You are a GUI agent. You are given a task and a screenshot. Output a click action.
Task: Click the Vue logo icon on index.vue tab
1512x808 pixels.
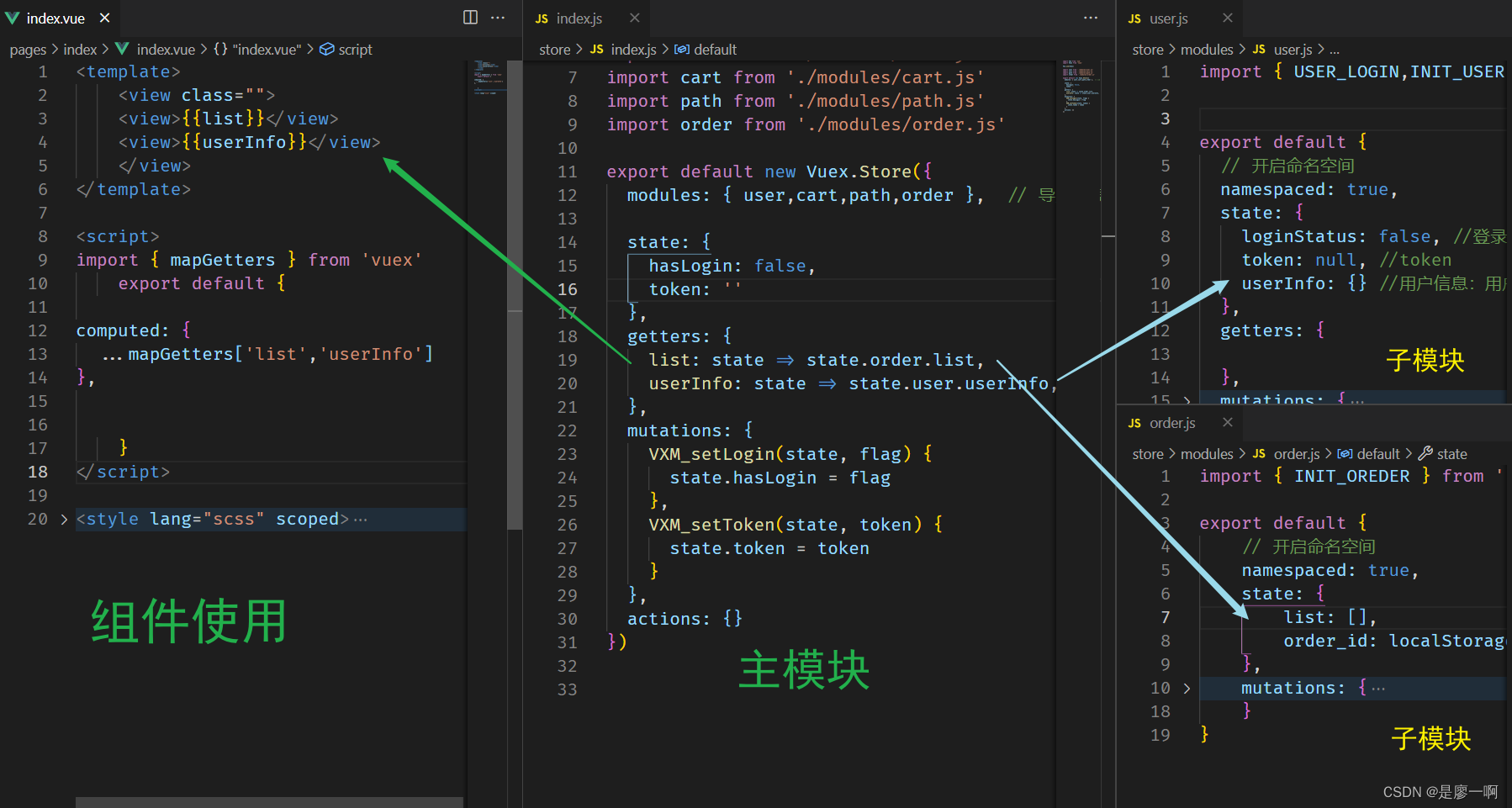coord(12,18)
